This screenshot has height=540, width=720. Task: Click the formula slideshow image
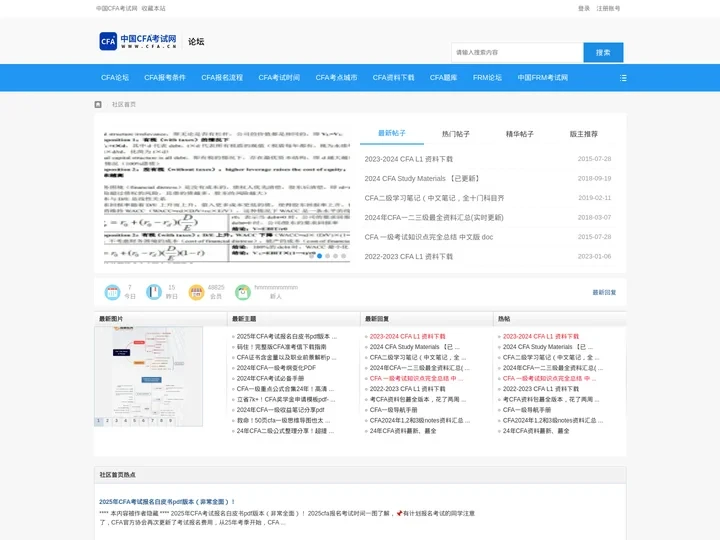pos(227,195)
